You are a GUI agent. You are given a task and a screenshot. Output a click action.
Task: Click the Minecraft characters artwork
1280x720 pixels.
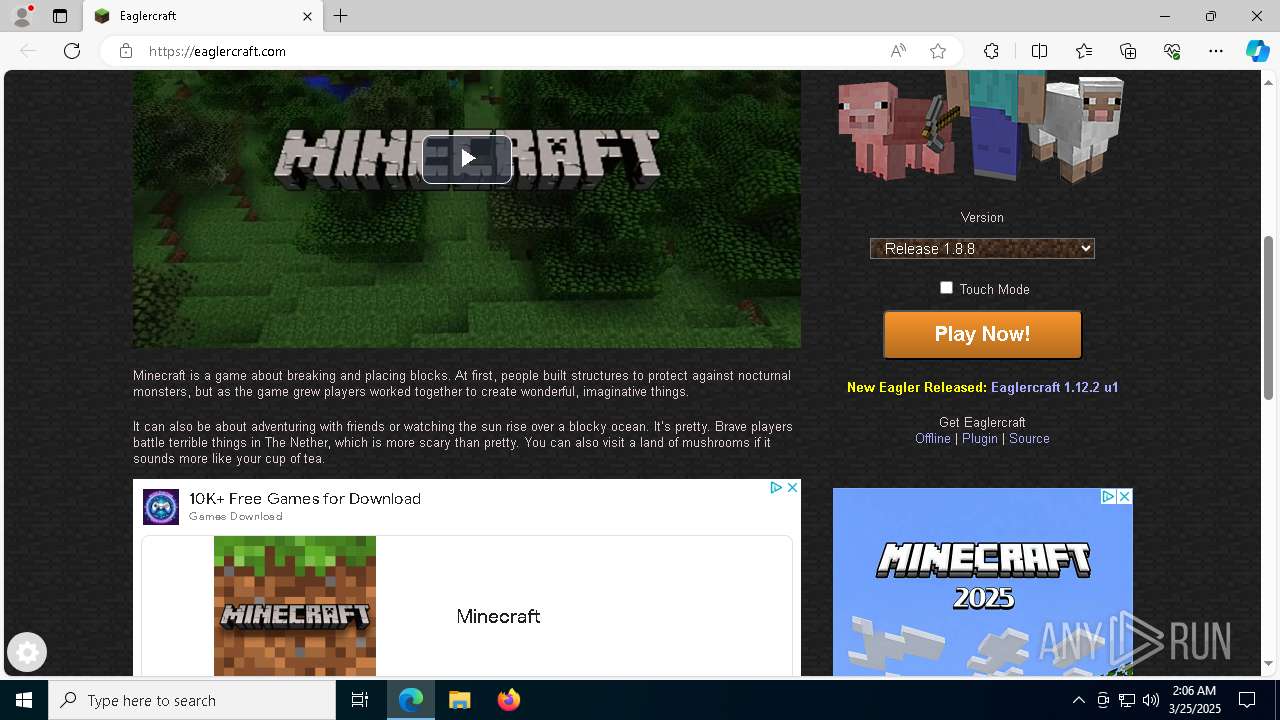click(982, 126)
